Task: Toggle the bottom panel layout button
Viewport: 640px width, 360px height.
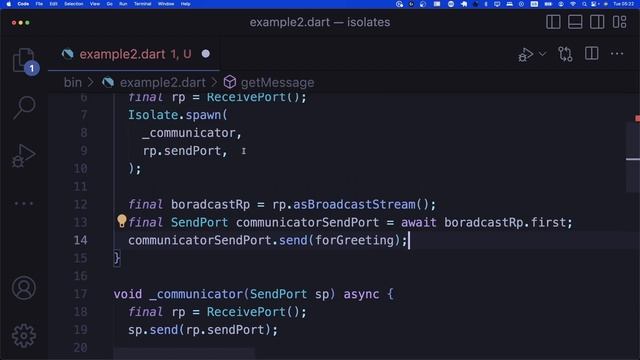Action: tap(575, 22)
